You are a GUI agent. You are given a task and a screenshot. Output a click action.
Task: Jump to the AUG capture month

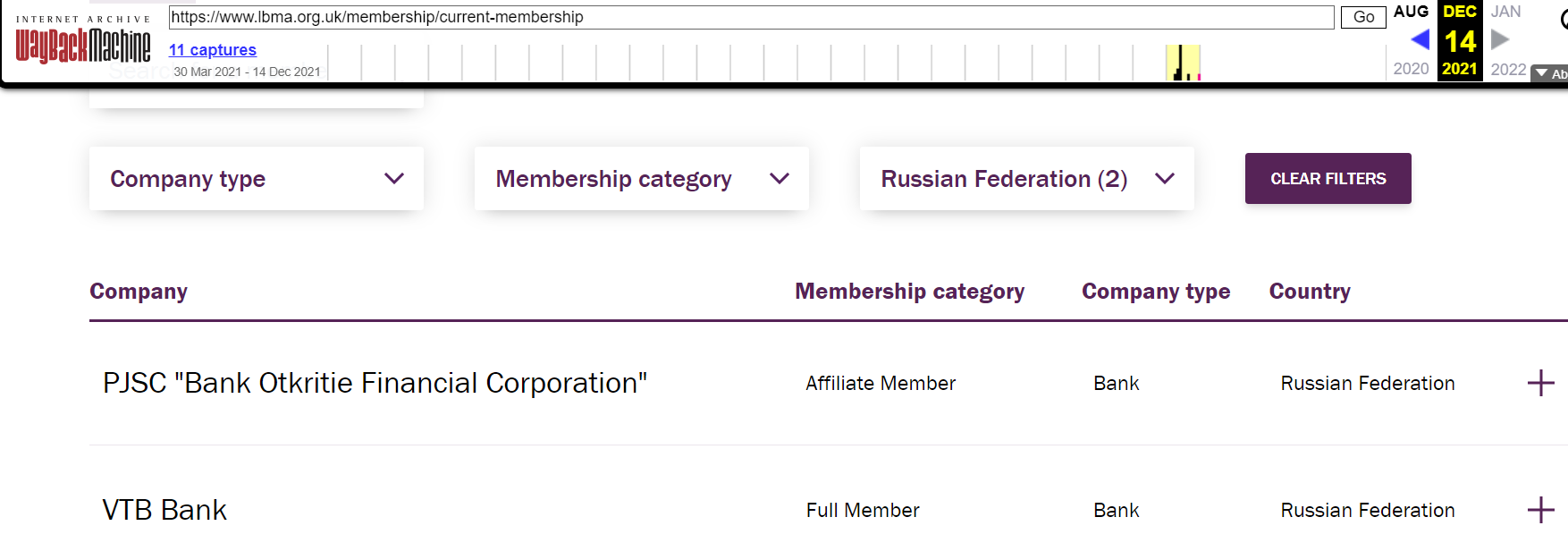pyautogui.click(x=1411, y=12)
